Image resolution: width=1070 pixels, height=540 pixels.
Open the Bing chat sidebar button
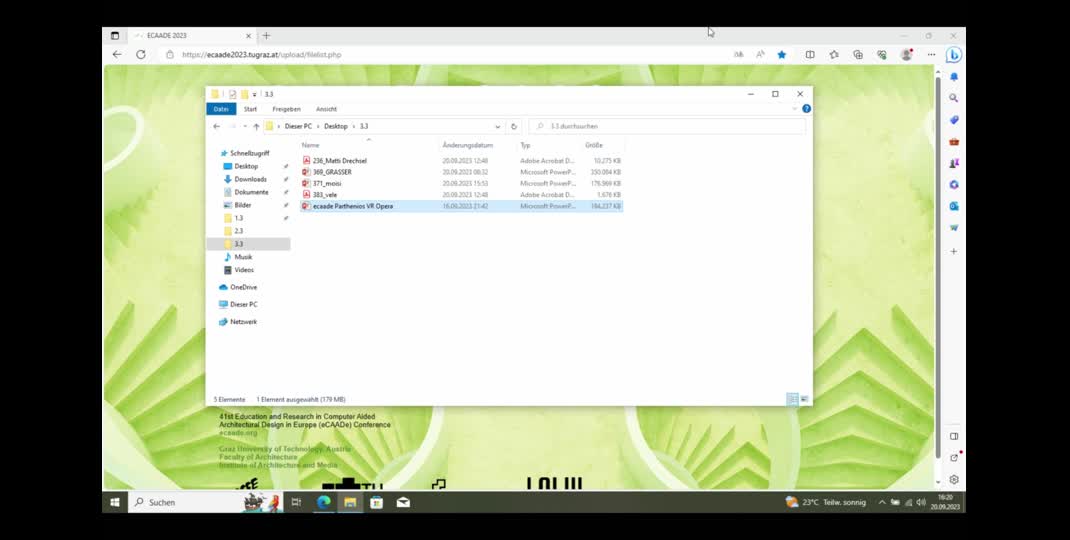(x=954, y=55)
